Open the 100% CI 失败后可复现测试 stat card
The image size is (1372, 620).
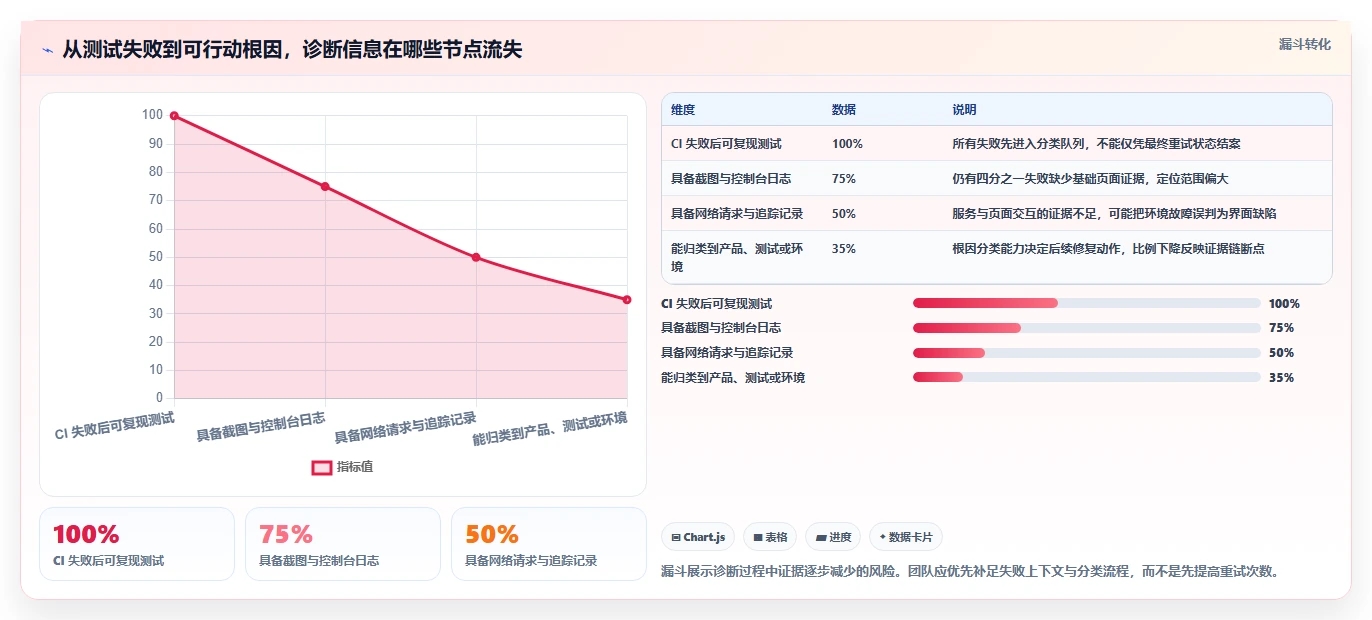pyautogui.click(x=137, y=544)
